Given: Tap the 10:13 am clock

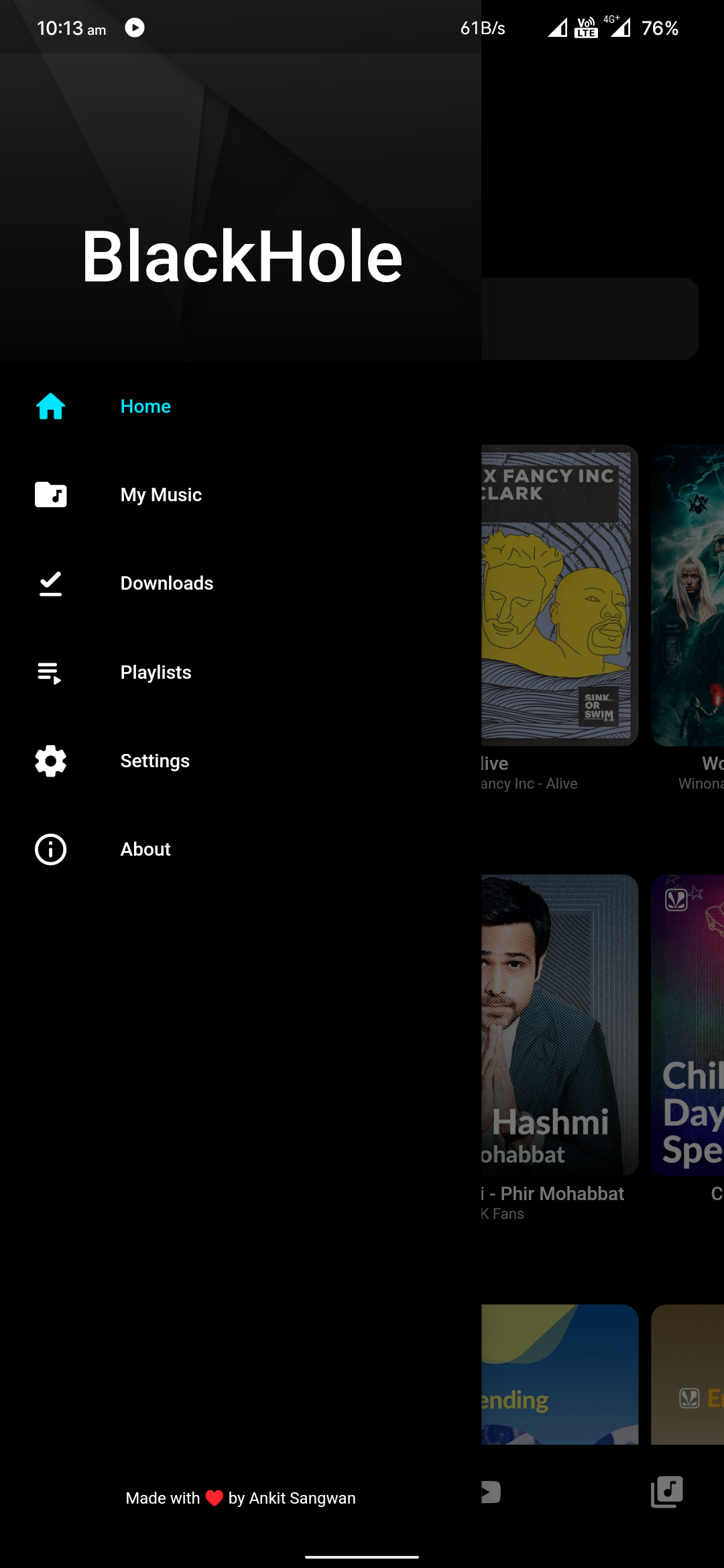Looking at the screenshot, I should point(72,28).
